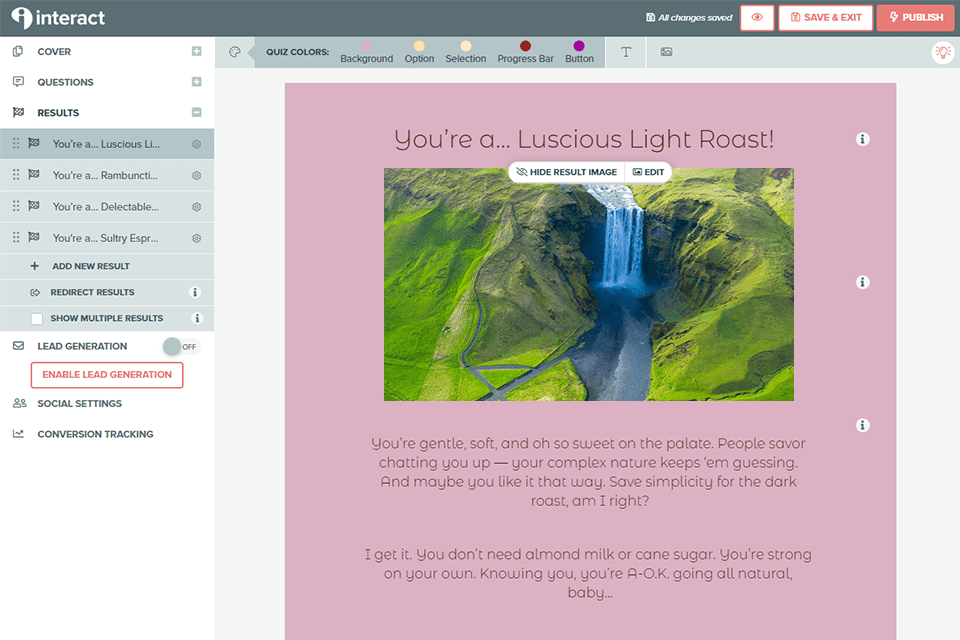Click Enable Lead Generation button
Viewport: 960px width, 640px height.
pos(107,375)
